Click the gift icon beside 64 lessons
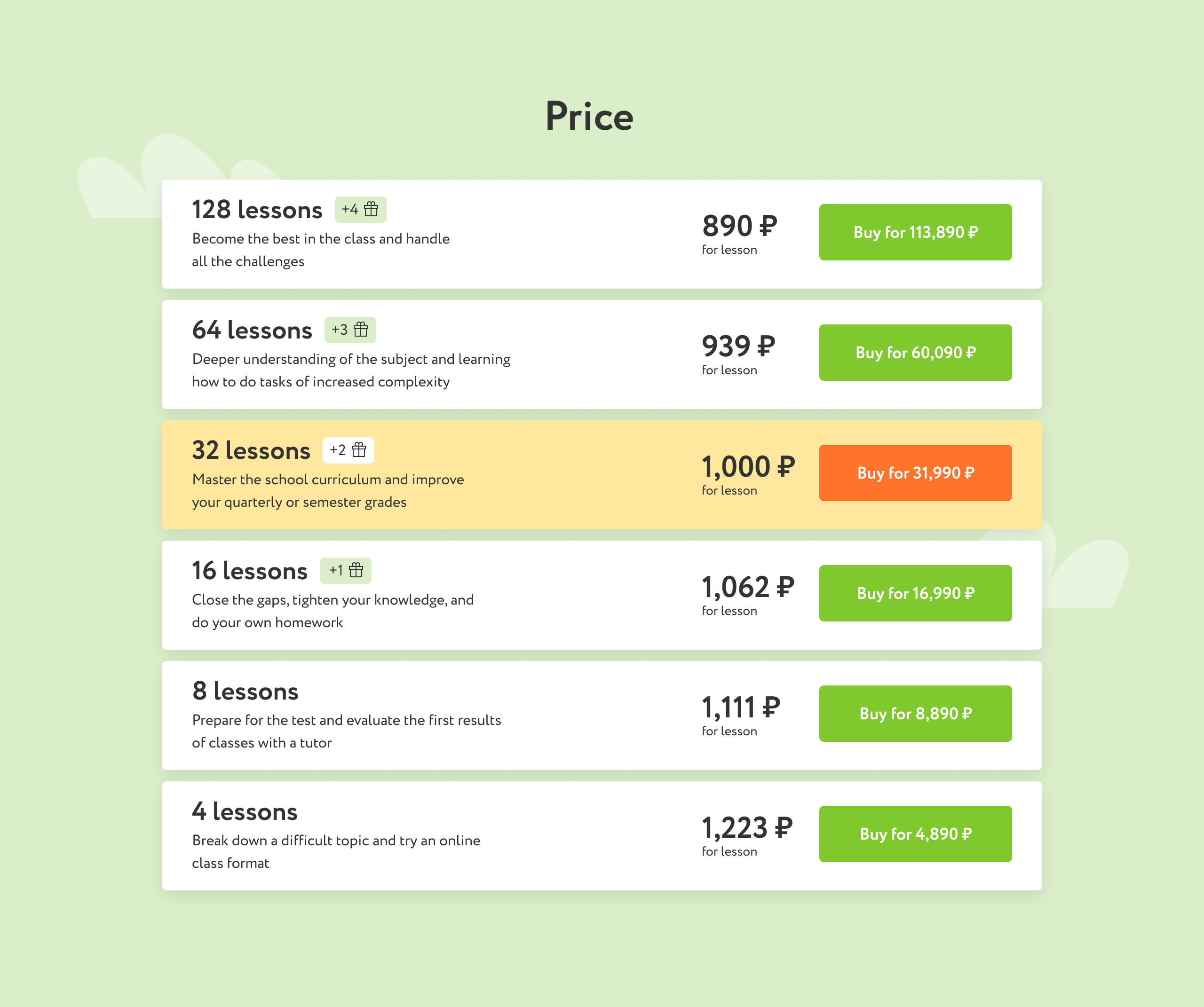 pos(361,330)
